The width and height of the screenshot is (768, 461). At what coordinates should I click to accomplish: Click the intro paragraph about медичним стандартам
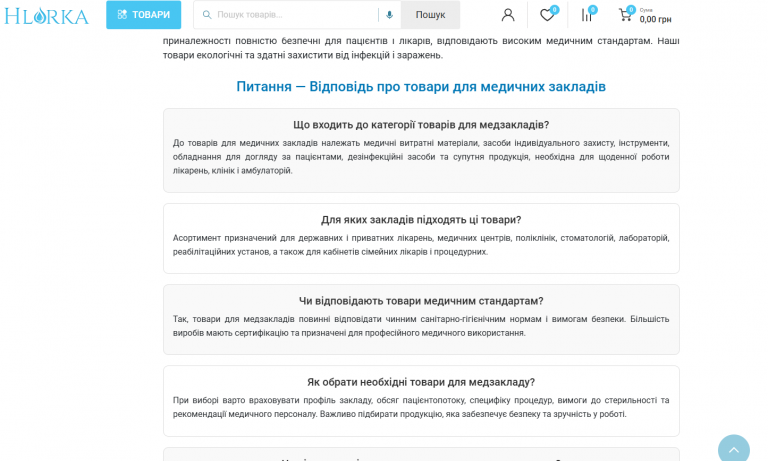pyautogui.click(x=421, y=48)
